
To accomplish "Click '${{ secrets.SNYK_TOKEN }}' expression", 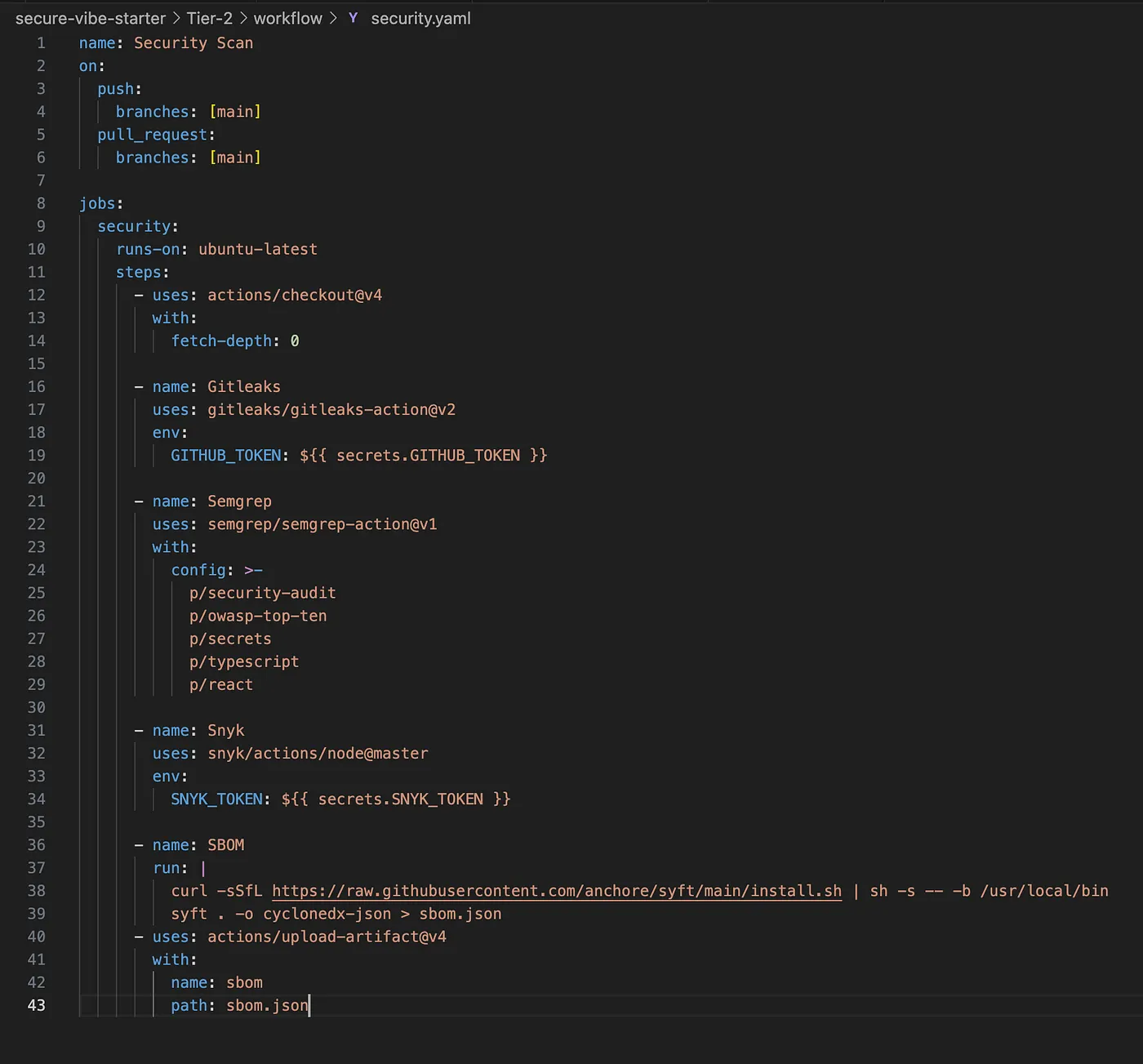I will (396, 799).
